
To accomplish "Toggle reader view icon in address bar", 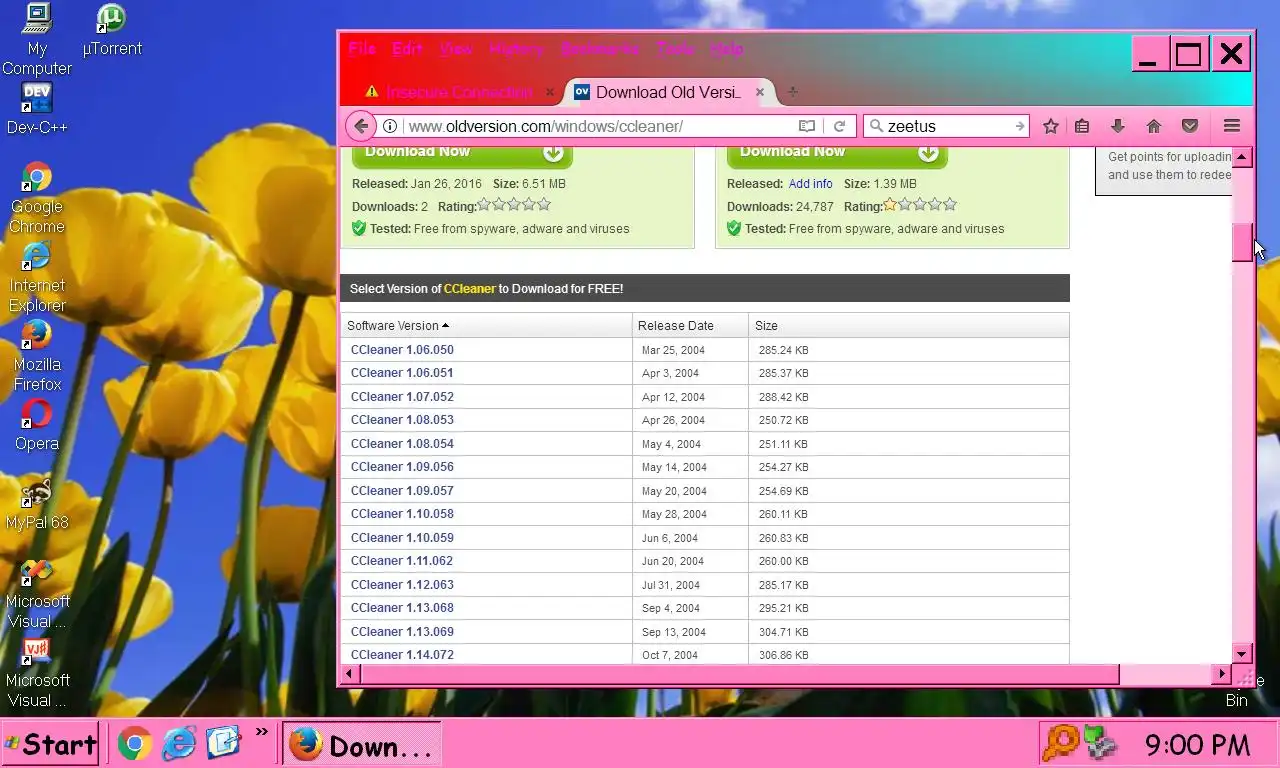I will pos(807,126).
